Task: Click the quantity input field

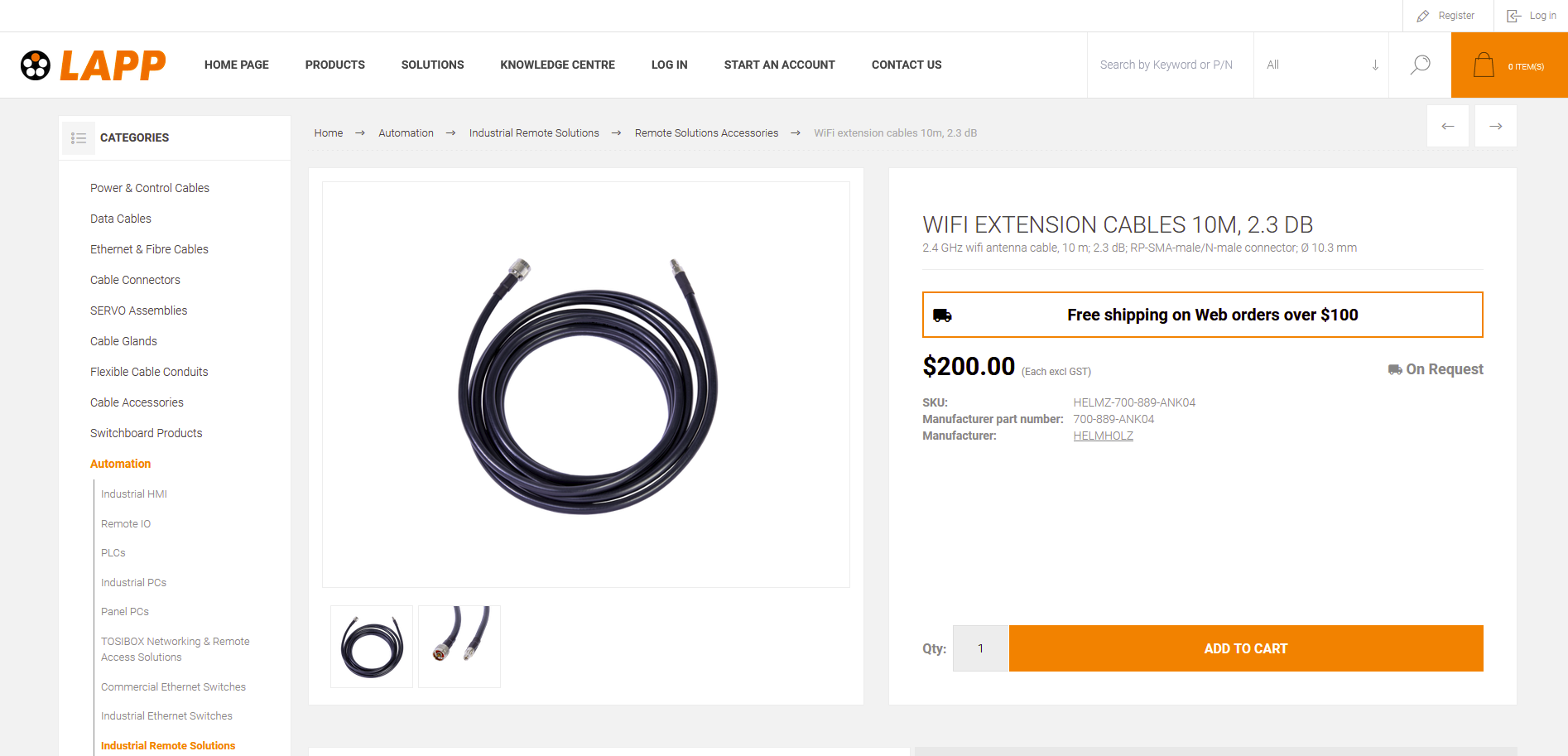Action: click(x=981, y=648)
